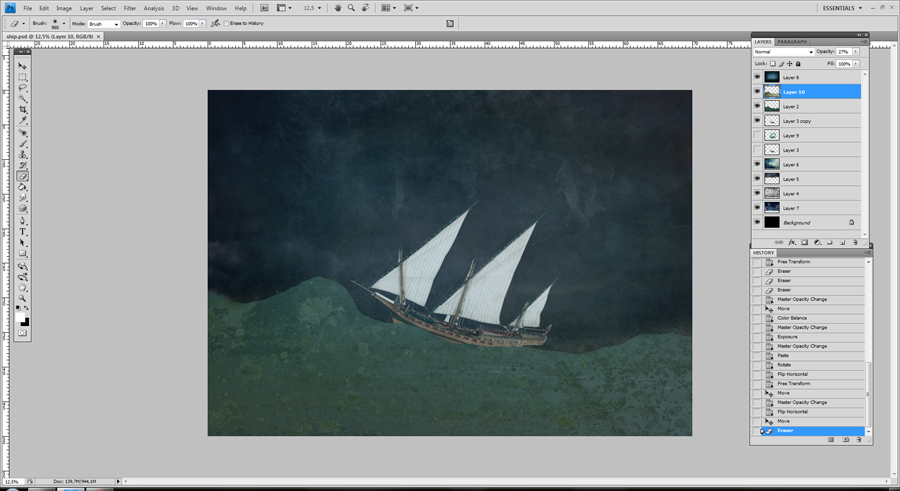Pick the Type tool
Screen dimensions: 900x491
[23, 231]
